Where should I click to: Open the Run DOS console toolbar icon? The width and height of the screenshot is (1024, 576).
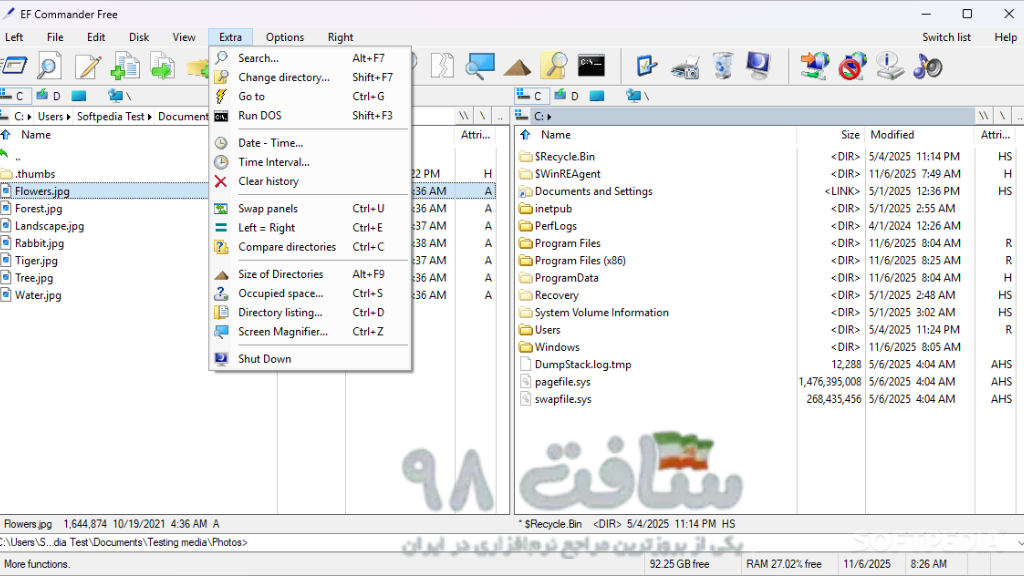click(x=591, y=66)
